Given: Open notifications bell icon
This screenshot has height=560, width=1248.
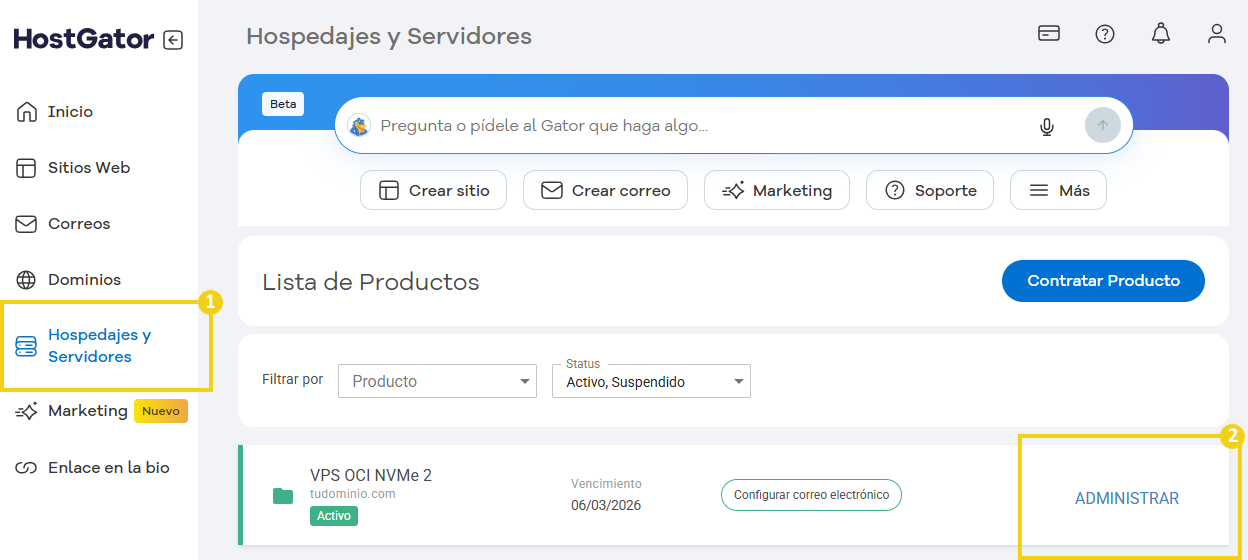Looking at the screenshot, I should [x=1161, y=34].
